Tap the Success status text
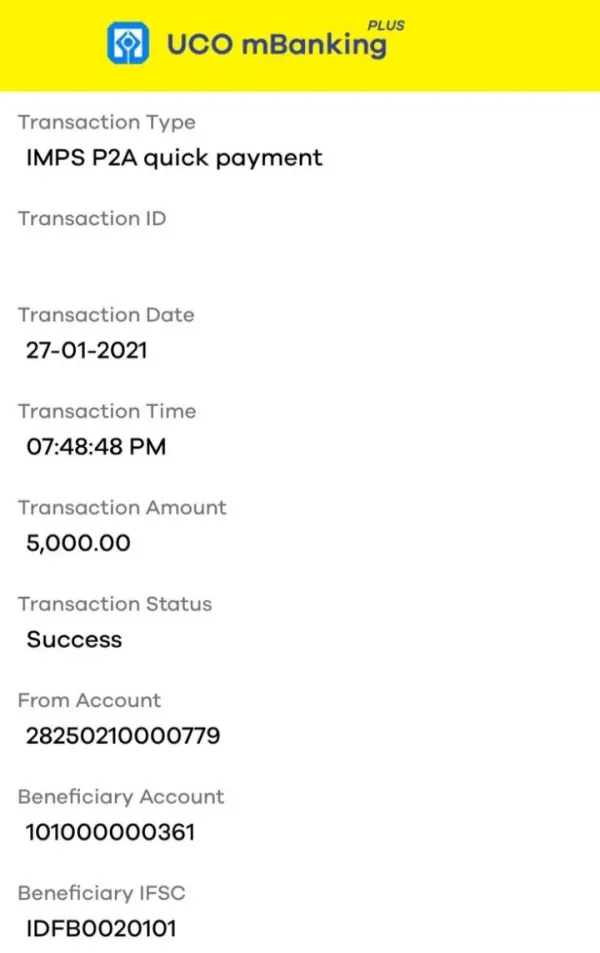The width and height of the screenshot is (600, 953). (x=74, y=640)
